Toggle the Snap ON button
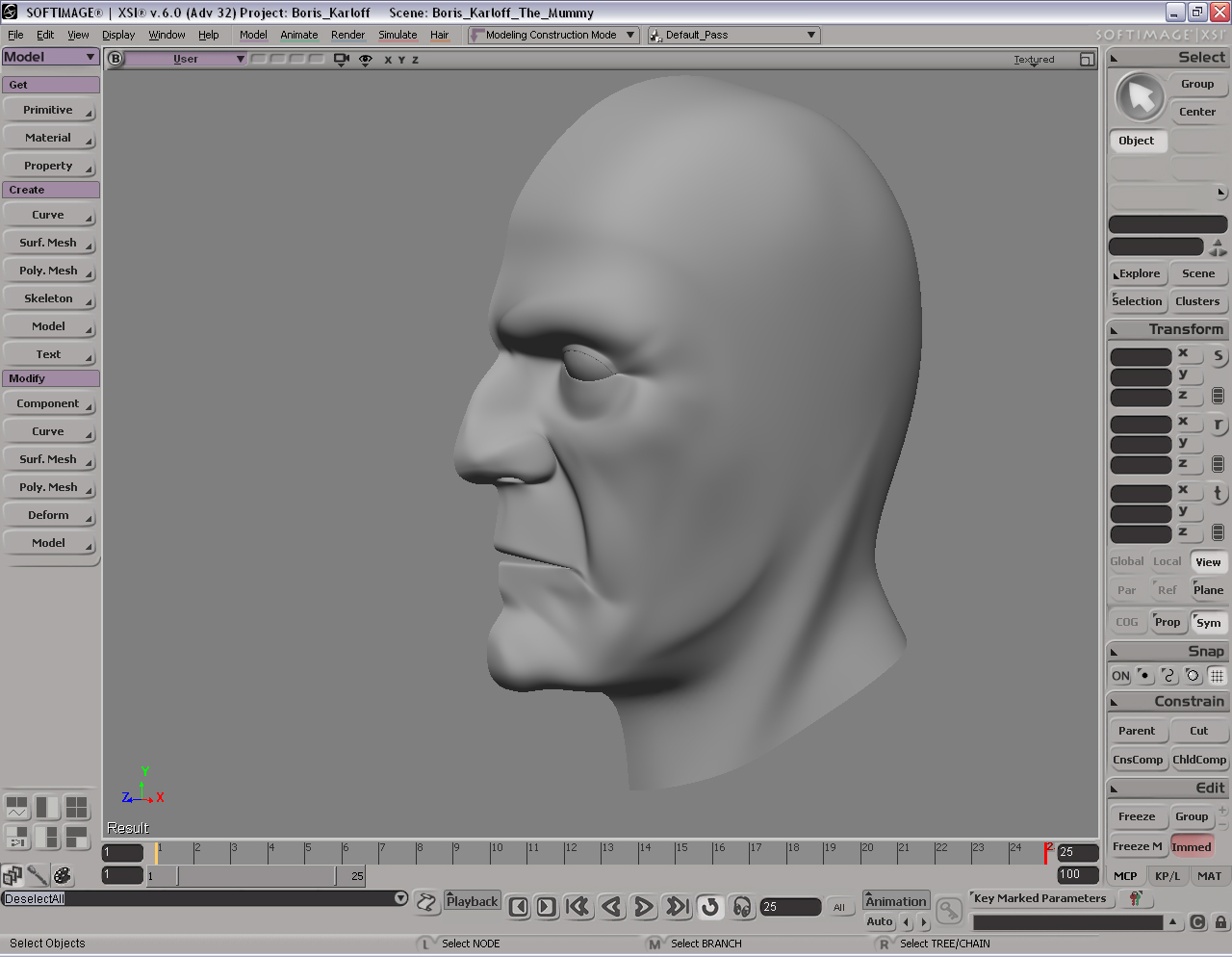Viewport: 1232px width, 957px height. pyautogui.click(x=1120, y=676)
